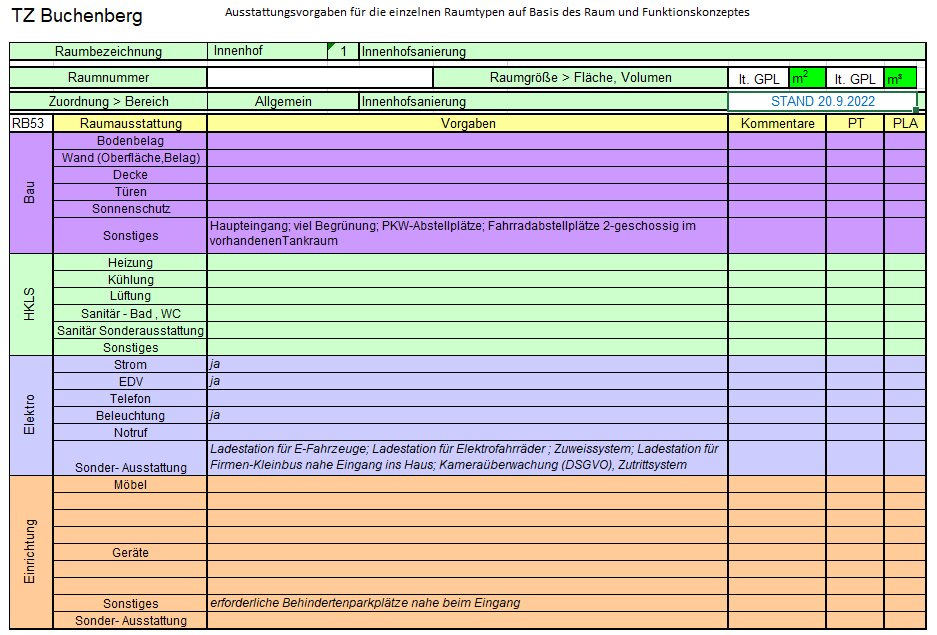Click the Ladestation für E-Fahrzeuge text cell
937x635 pixels.
pos(467,457)
